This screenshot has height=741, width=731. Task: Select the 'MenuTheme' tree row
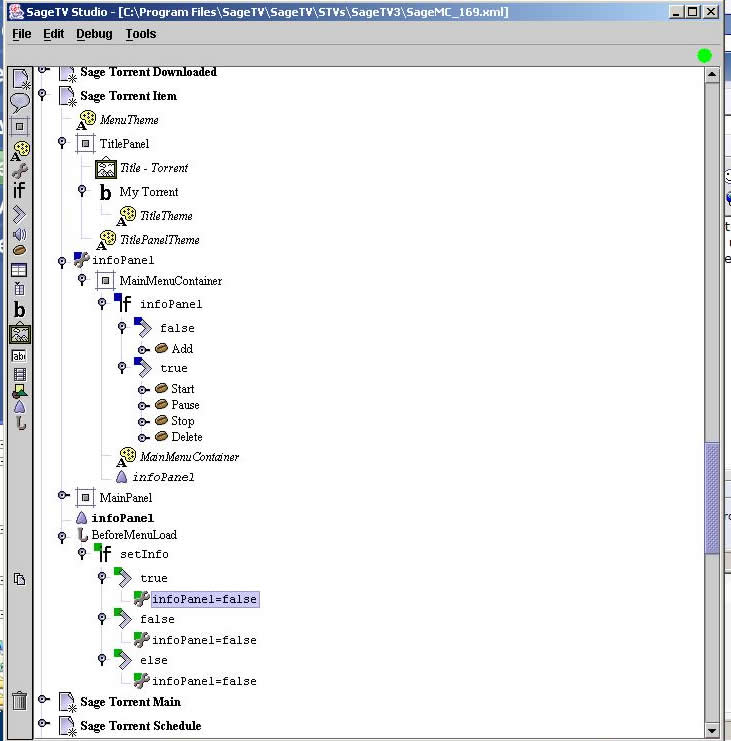click(129, 120)
